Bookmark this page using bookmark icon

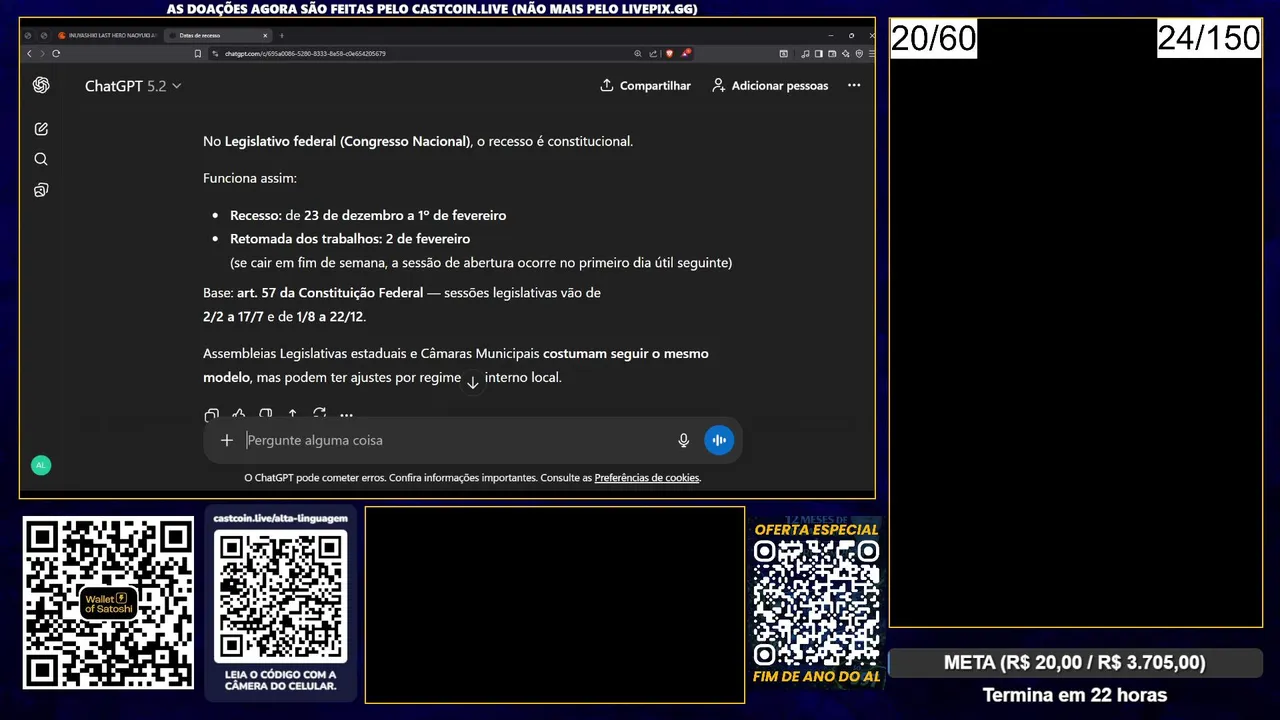tap(198, 53)
